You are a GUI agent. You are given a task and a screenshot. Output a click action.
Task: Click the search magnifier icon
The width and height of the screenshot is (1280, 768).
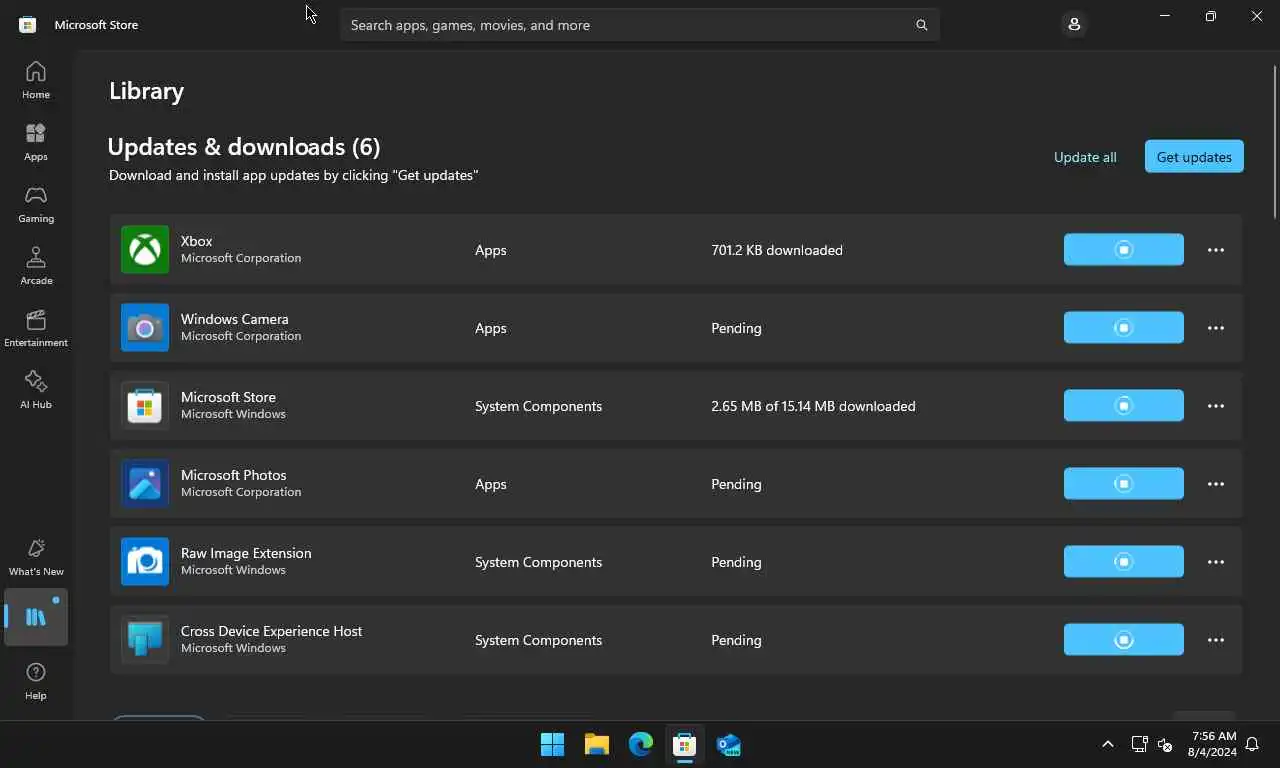[x=921, y=25]
